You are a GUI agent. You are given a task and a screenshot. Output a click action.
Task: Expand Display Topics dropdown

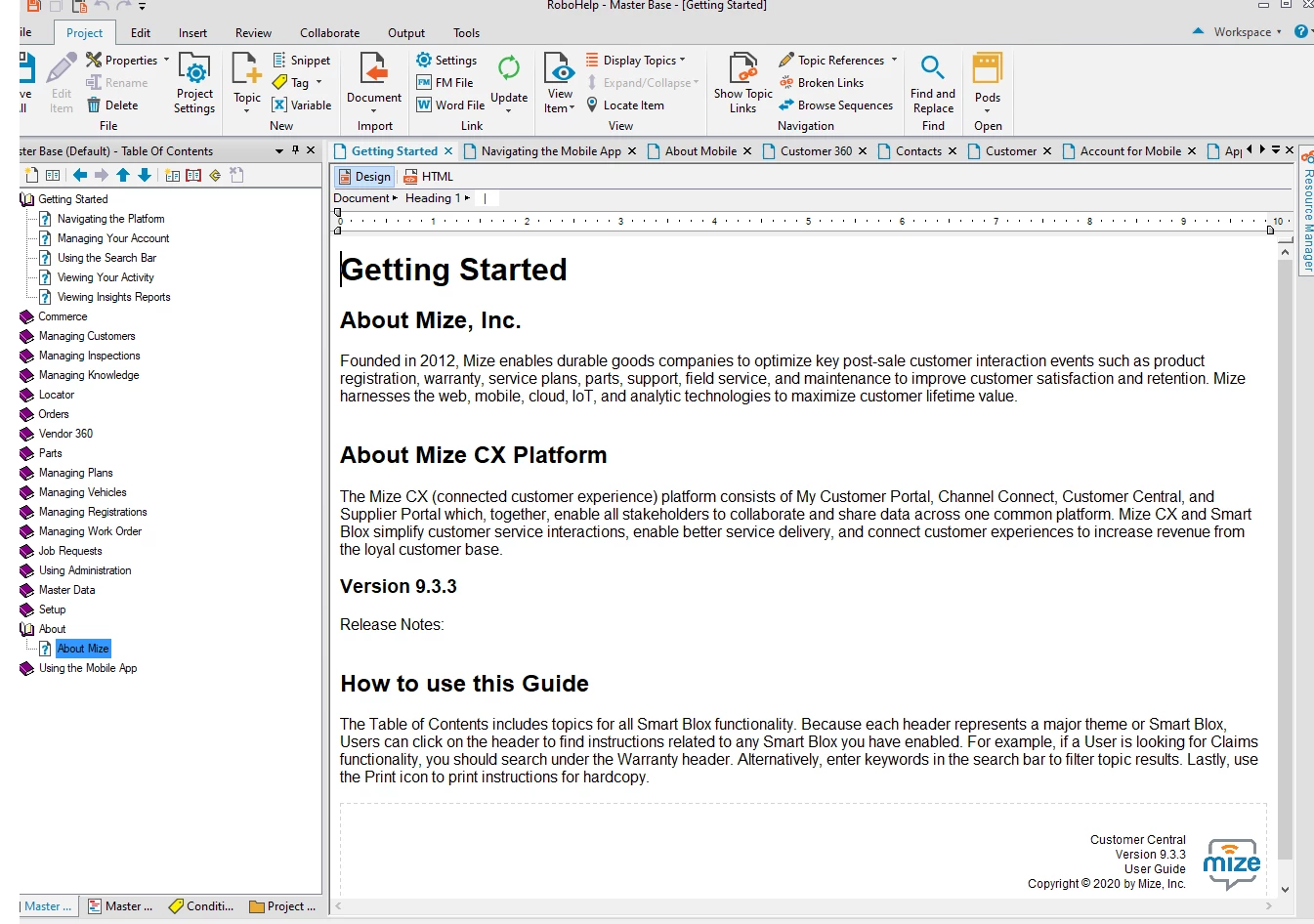[x=682, y=60]
